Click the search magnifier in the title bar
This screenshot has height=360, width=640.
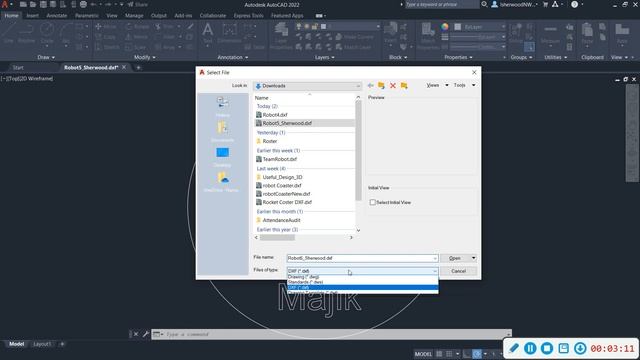coord(484,4)
